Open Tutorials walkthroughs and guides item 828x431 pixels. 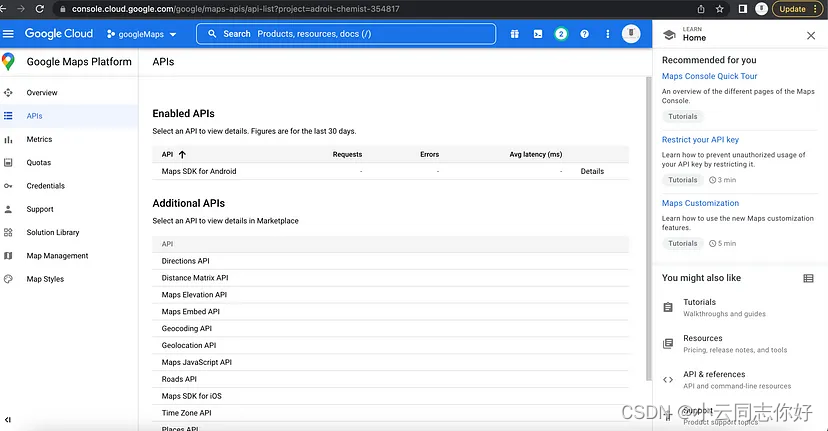[x=739, y=307]
